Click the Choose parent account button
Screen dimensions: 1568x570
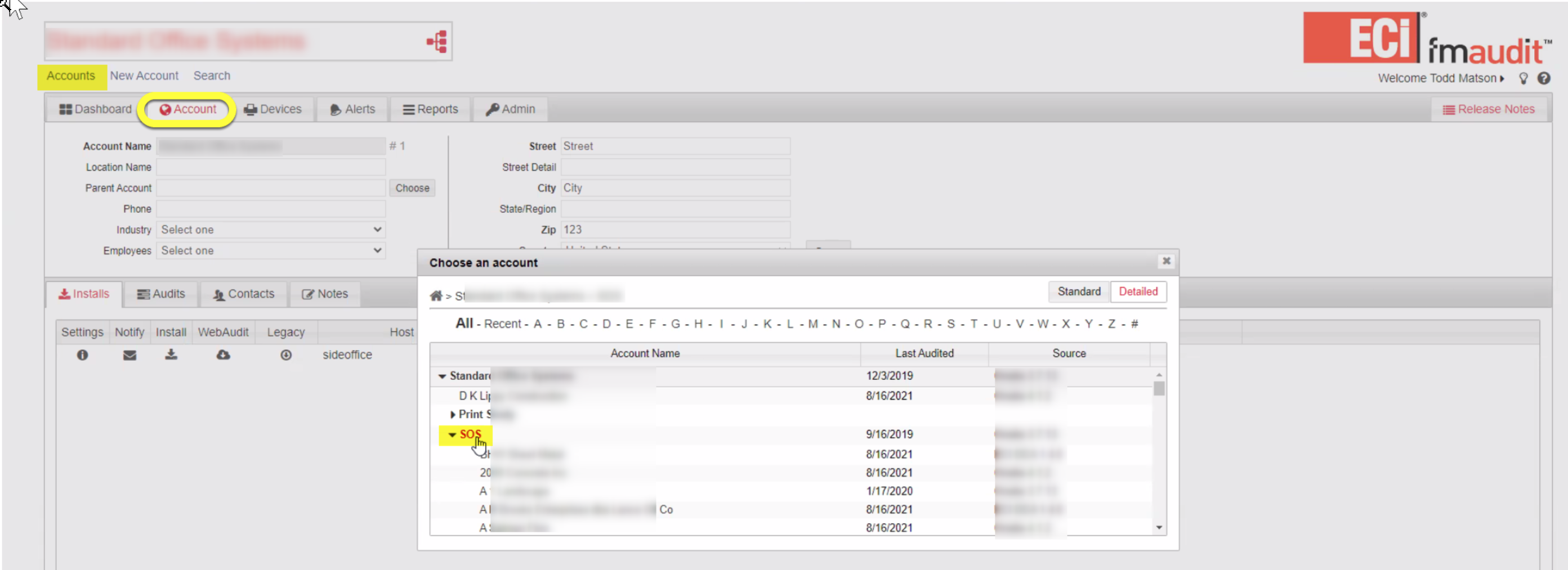412,188
